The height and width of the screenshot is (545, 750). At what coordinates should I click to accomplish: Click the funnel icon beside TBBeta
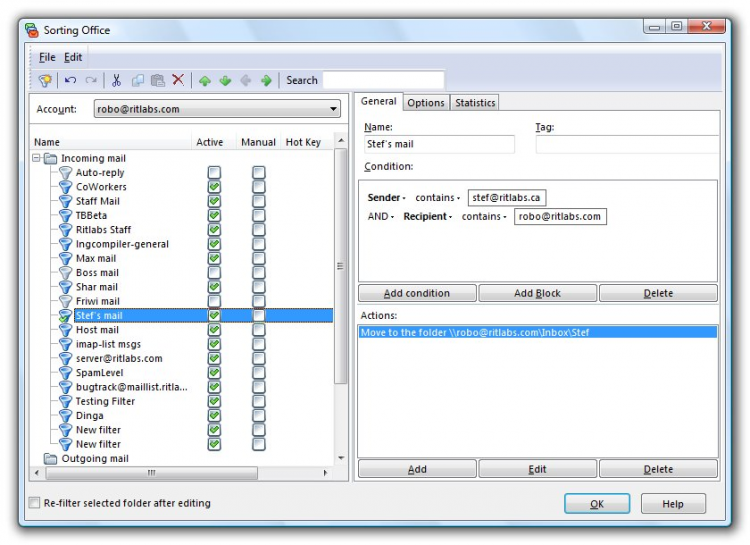(x=65, y=216)
